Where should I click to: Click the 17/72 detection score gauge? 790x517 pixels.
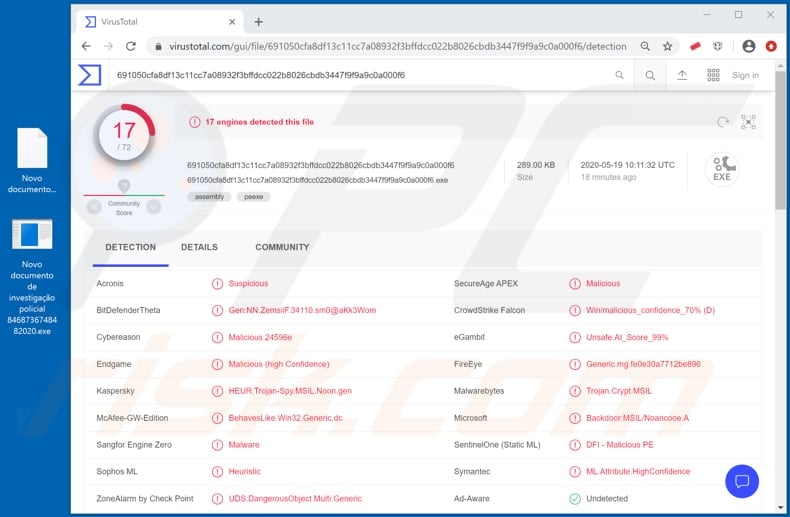[124, 134]
